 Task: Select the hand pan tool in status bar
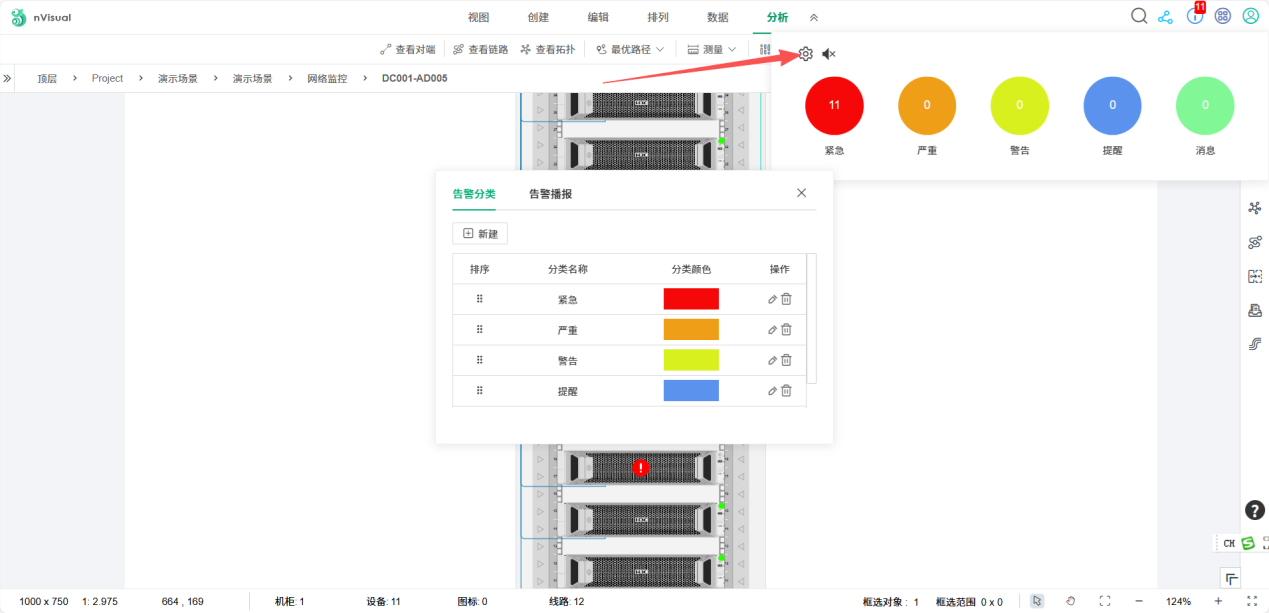(x=1071, y=601)
